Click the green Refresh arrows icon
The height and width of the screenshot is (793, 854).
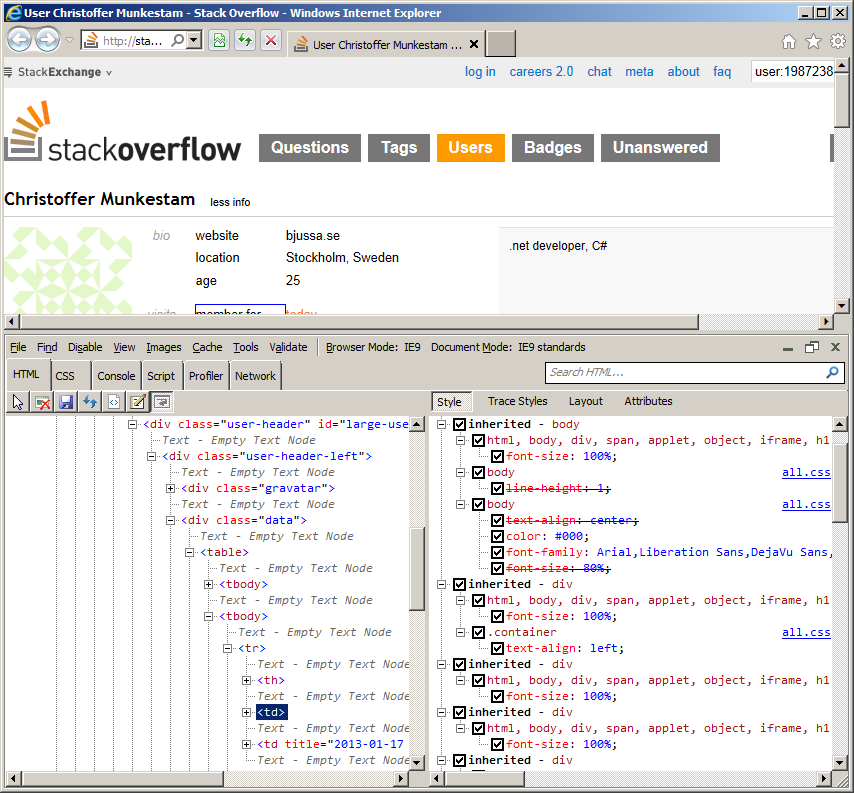(x=245, y=40)
